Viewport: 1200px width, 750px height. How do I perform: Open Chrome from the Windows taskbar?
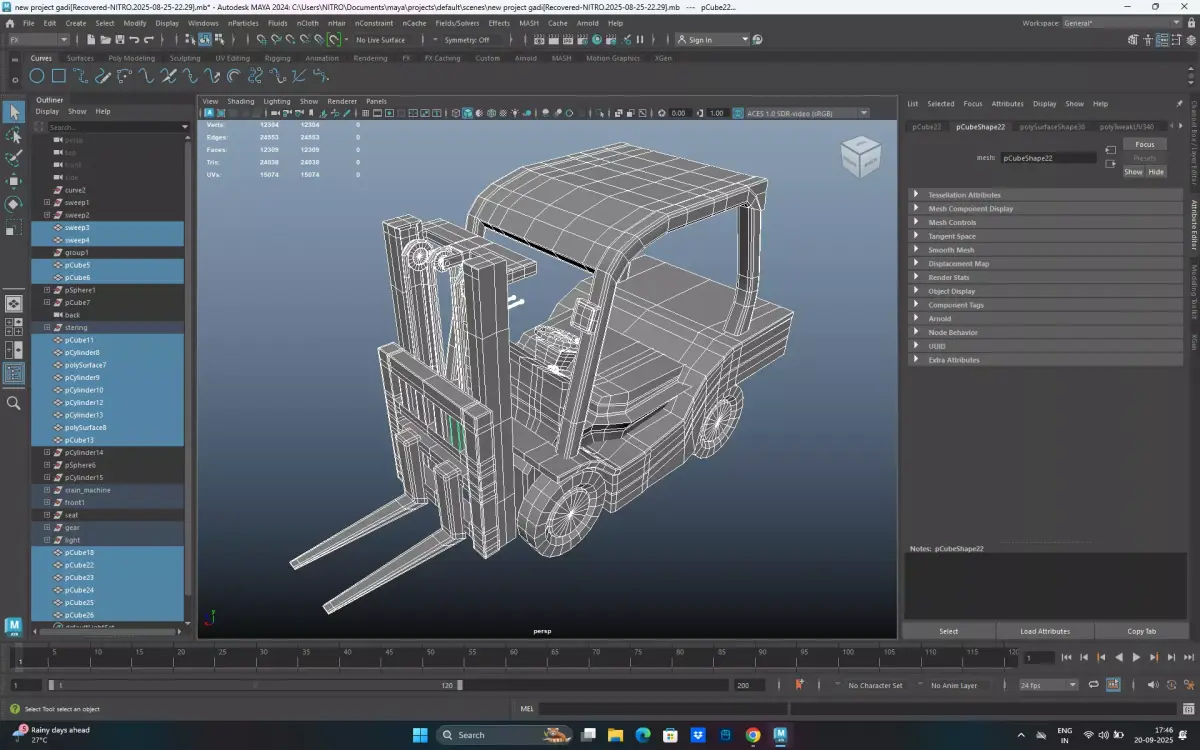[x=752, y=735]
